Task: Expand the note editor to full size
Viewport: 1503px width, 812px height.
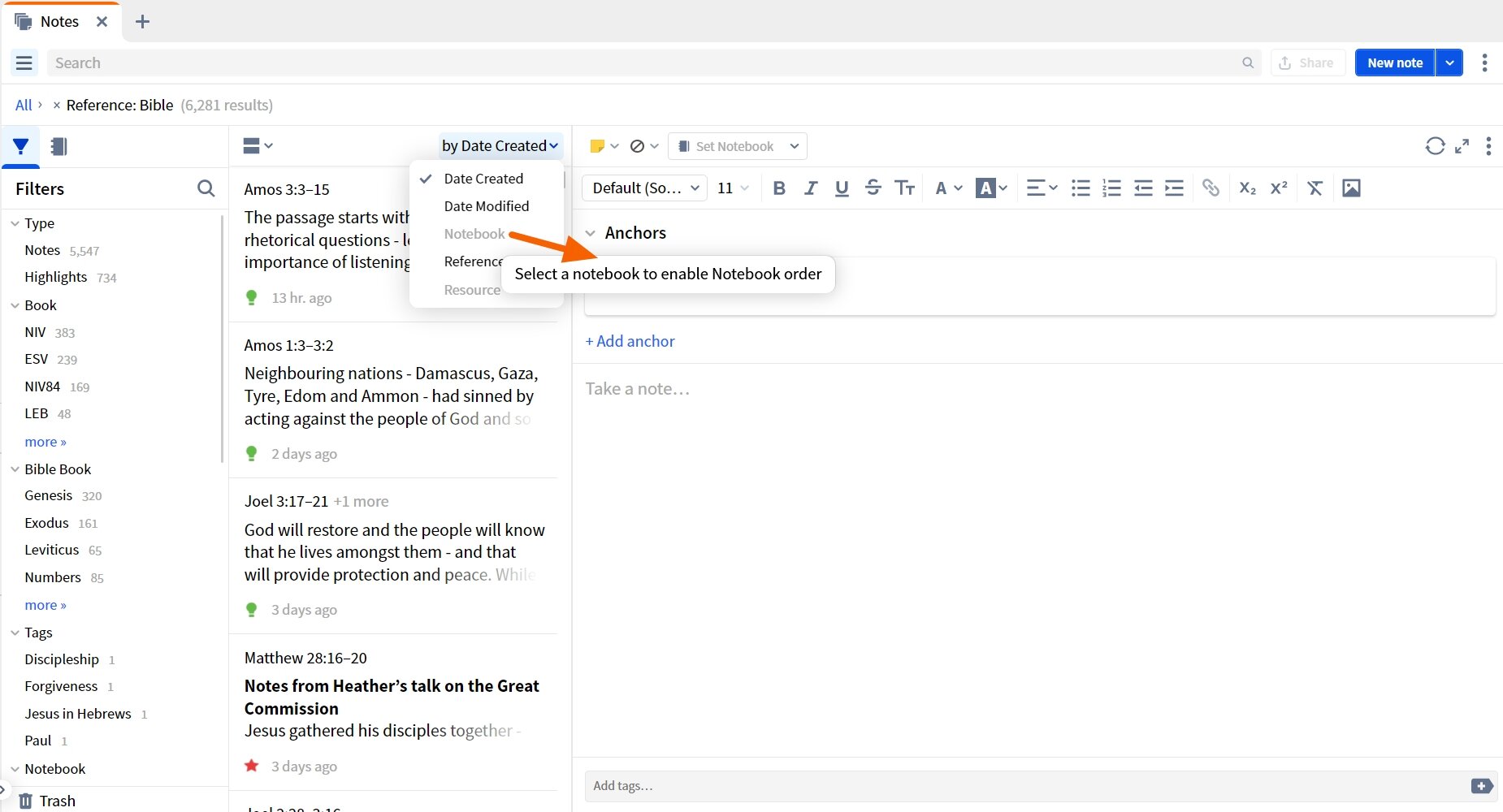Action: pyautogui.click(x=1462, y=146)
